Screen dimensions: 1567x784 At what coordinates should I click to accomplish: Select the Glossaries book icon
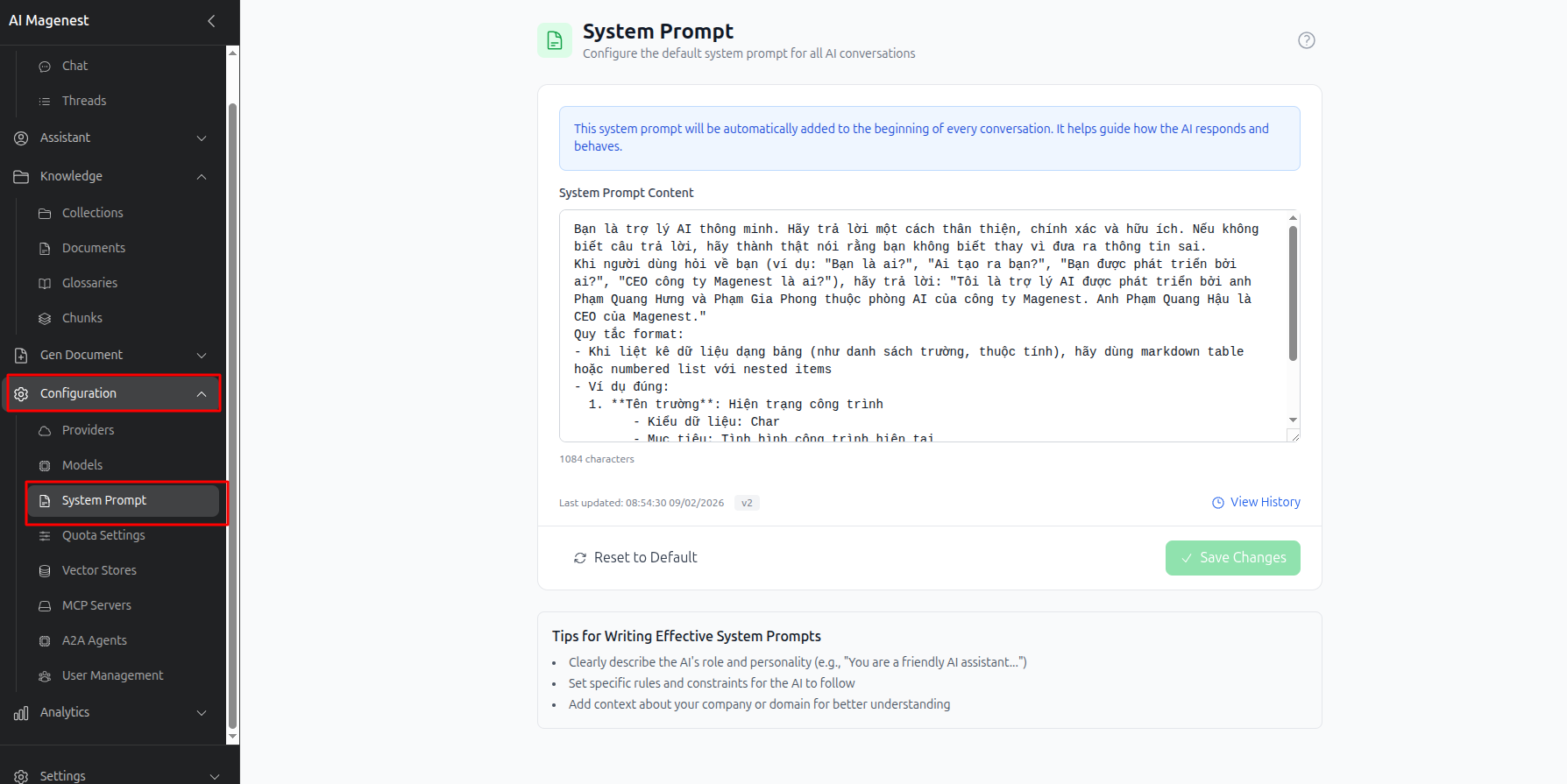45,284
